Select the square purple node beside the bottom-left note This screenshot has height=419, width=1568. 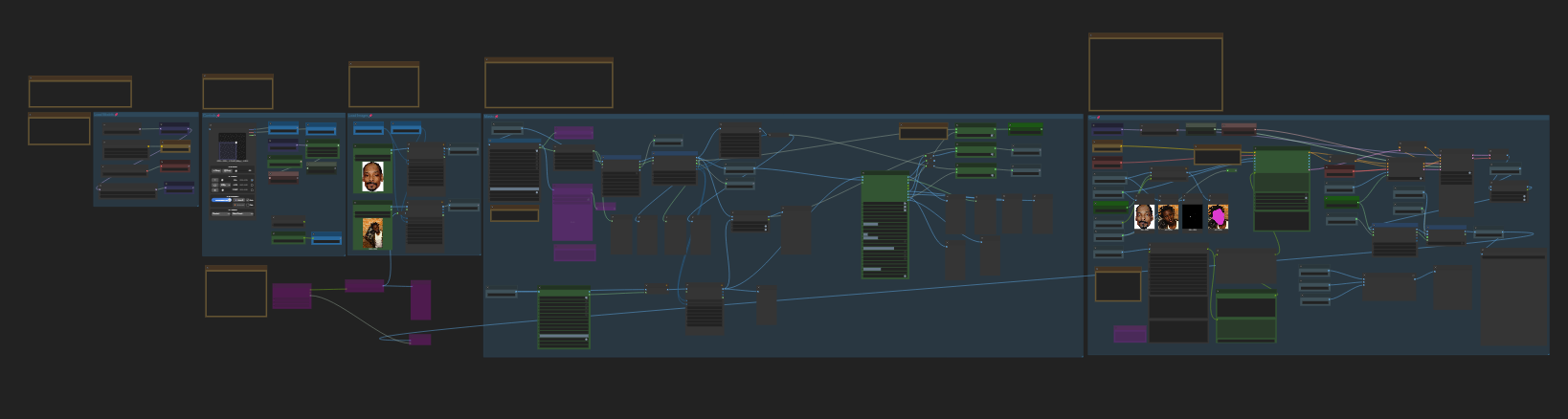click(292, 296)
